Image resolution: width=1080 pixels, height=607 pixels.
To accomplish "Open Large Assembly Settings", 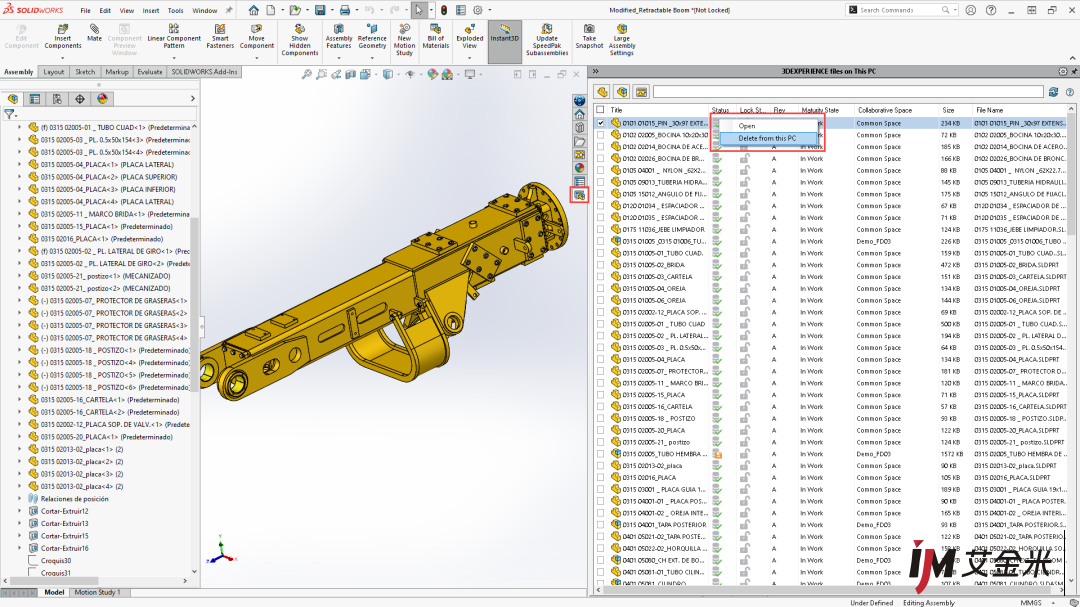I will point(621,39).
